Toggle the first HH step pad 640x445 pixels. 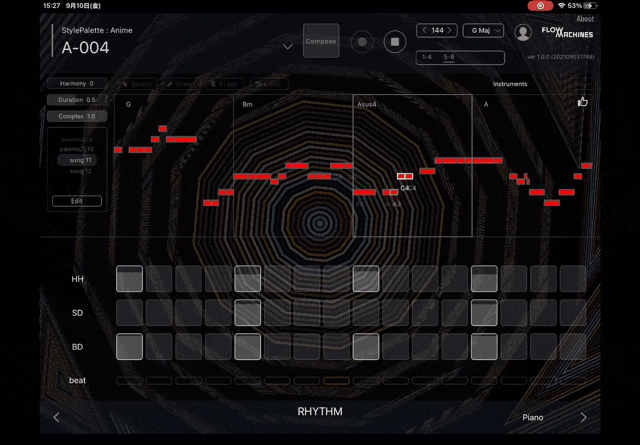[x=129, y=279]
